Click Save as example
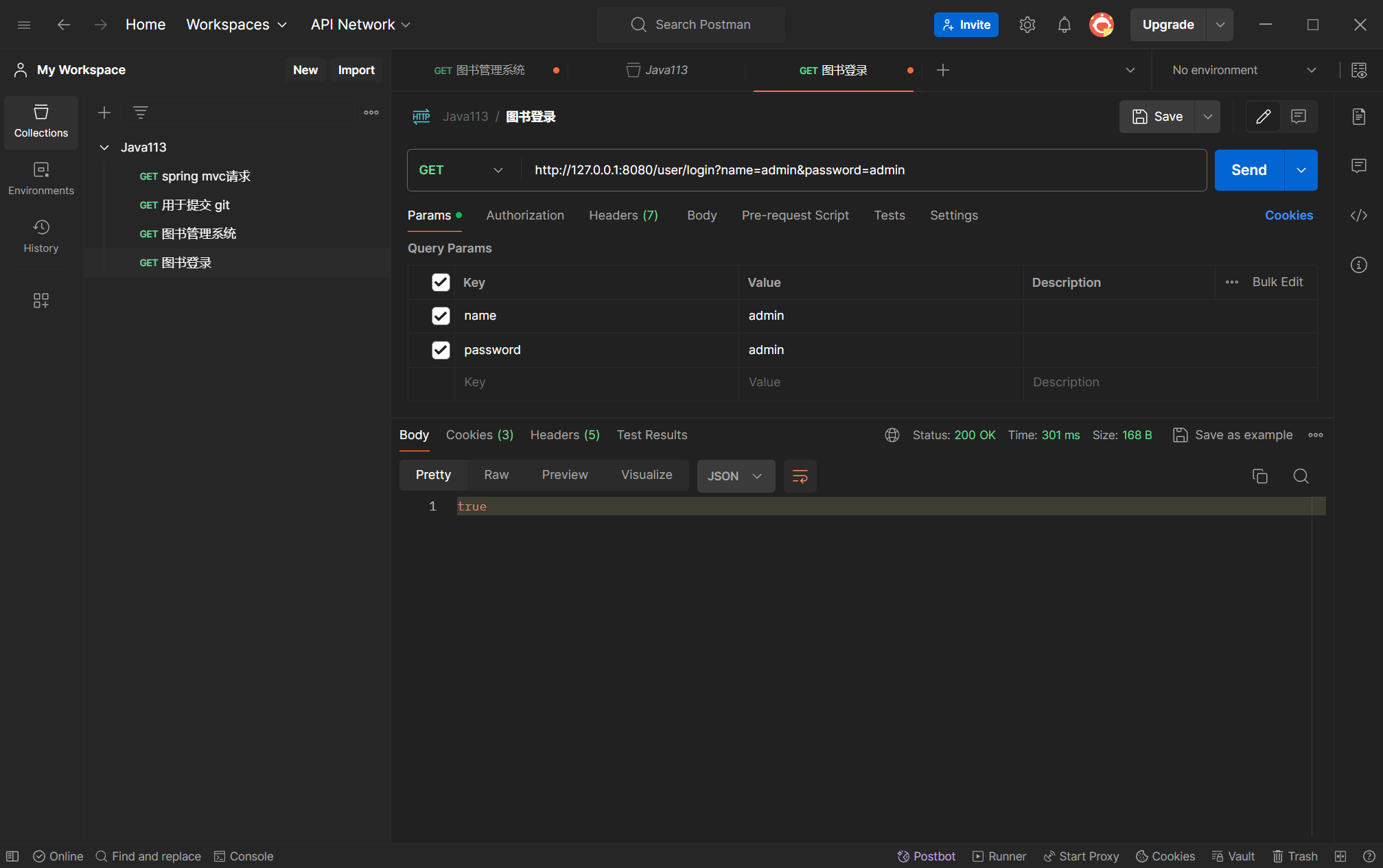Screen dimensions: 1383x868 tap(1233, 435)
